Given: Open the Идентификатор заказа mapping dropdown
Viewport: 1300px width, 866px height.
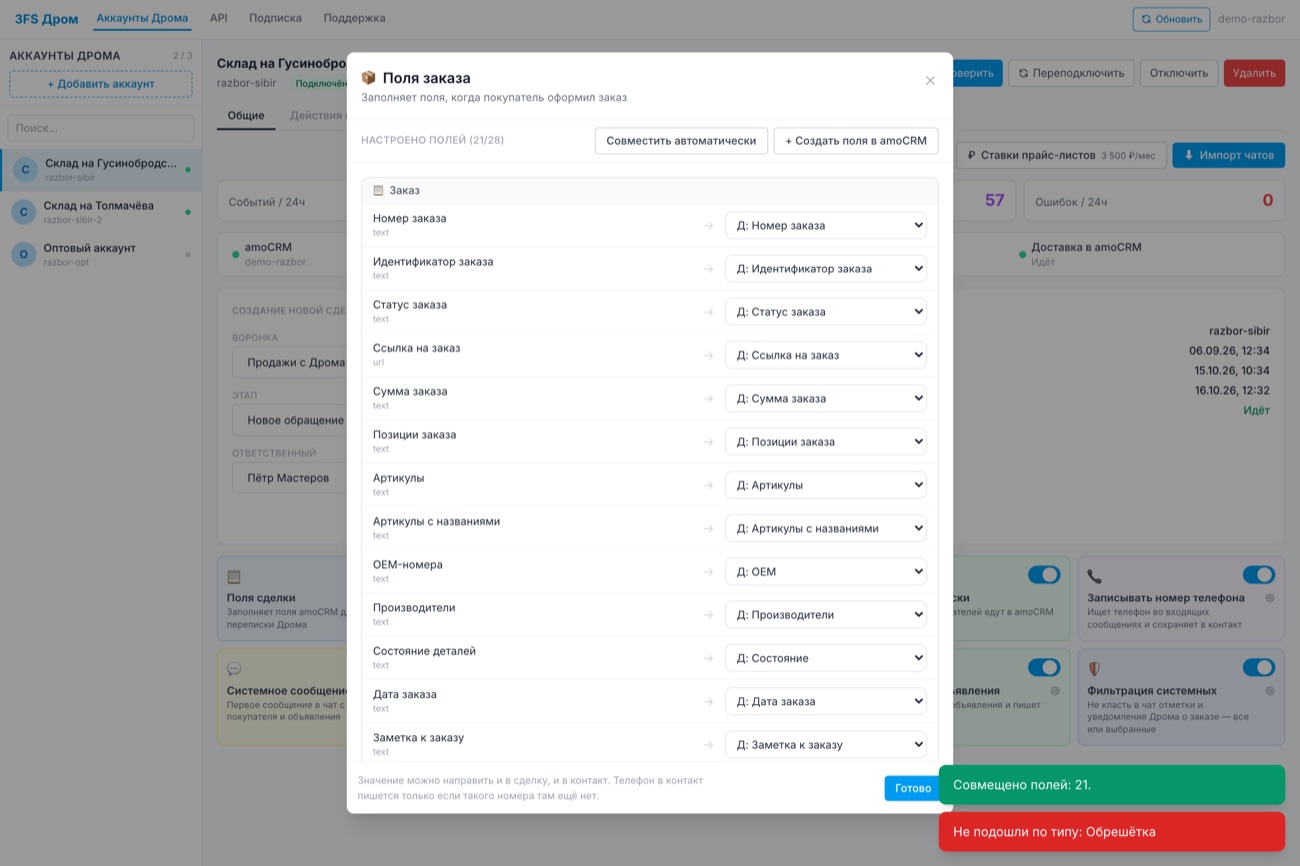Looking at the screenshot, I should 826,269.
